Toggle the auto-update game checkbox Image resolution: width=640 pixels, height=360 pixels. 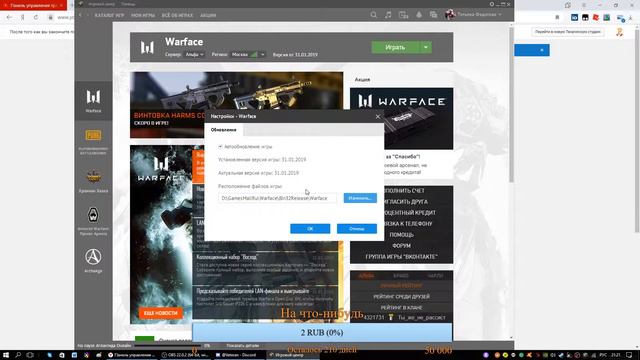coord(220,146)
